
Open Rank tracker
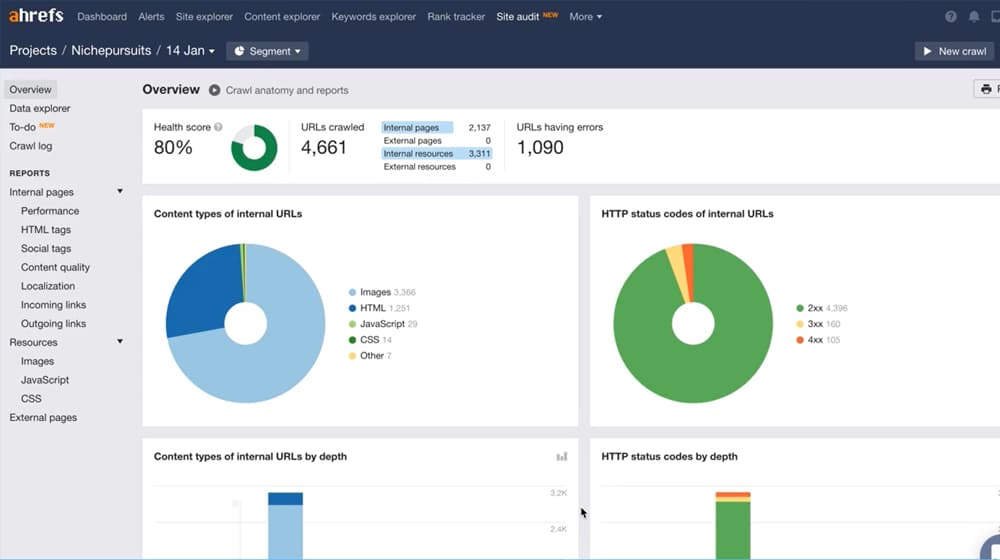456,17
